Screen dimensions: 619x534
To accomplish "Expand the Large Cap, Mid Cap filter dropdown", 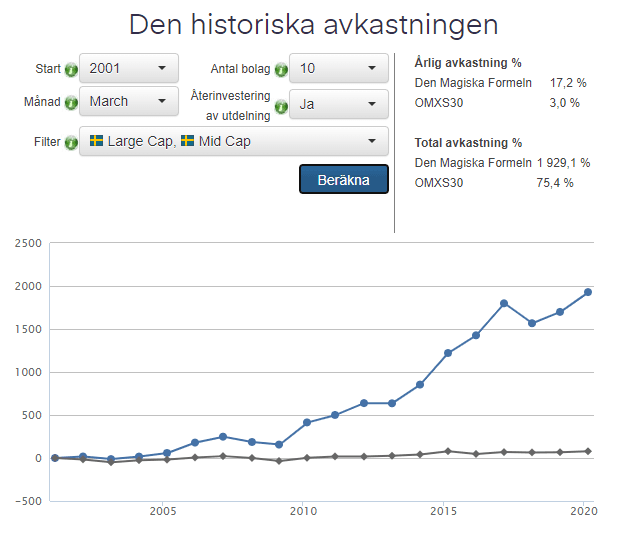I will click(233, 142).
